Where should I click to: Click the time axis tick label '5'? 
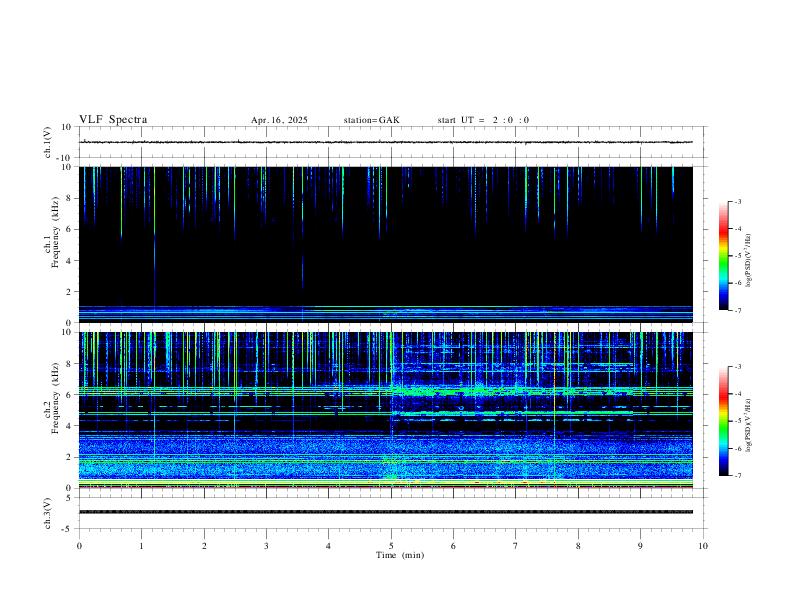(391, 546)
